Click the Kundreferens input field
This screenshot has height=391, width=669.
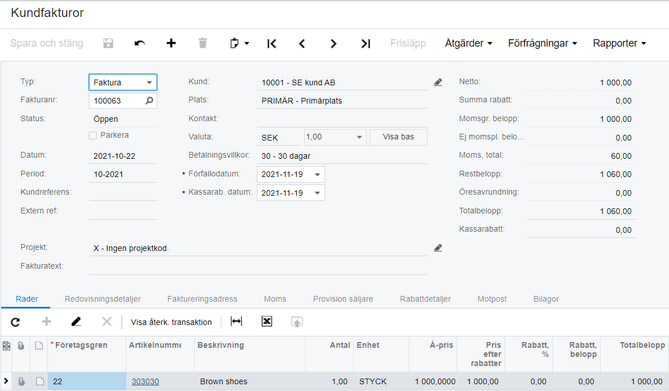point(122,193)
